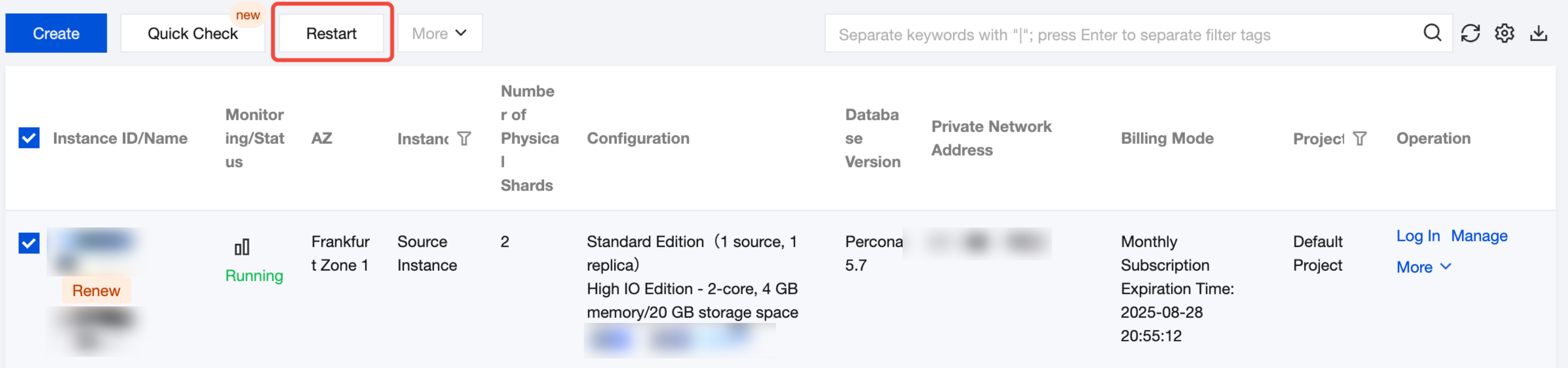Uncheck the instance row checkbox
The width and height of the screenshot is (1568, 368).
29,243
